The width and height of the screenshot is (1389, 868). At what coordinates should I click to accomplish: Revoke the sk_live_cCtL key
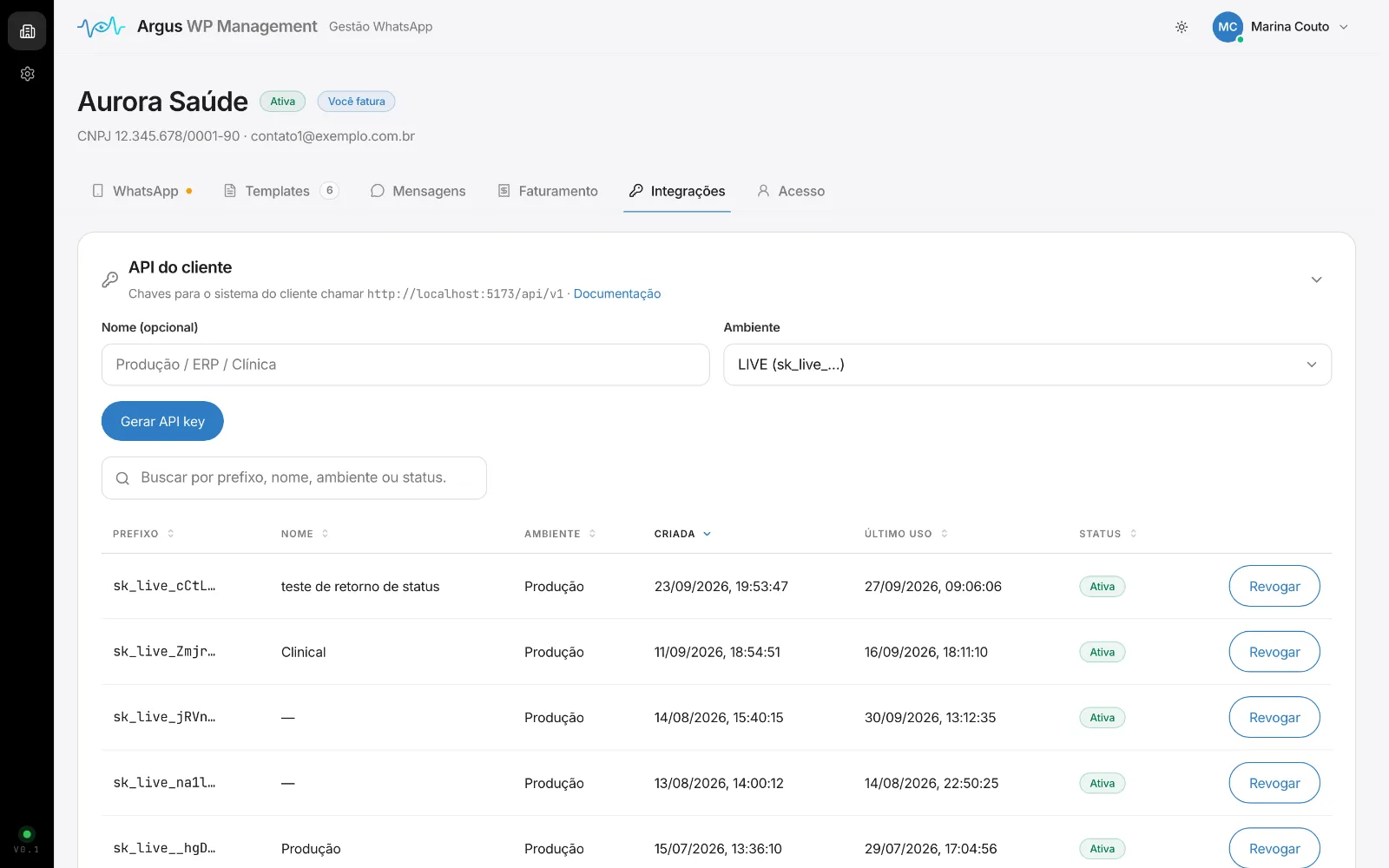[1274, 587]
